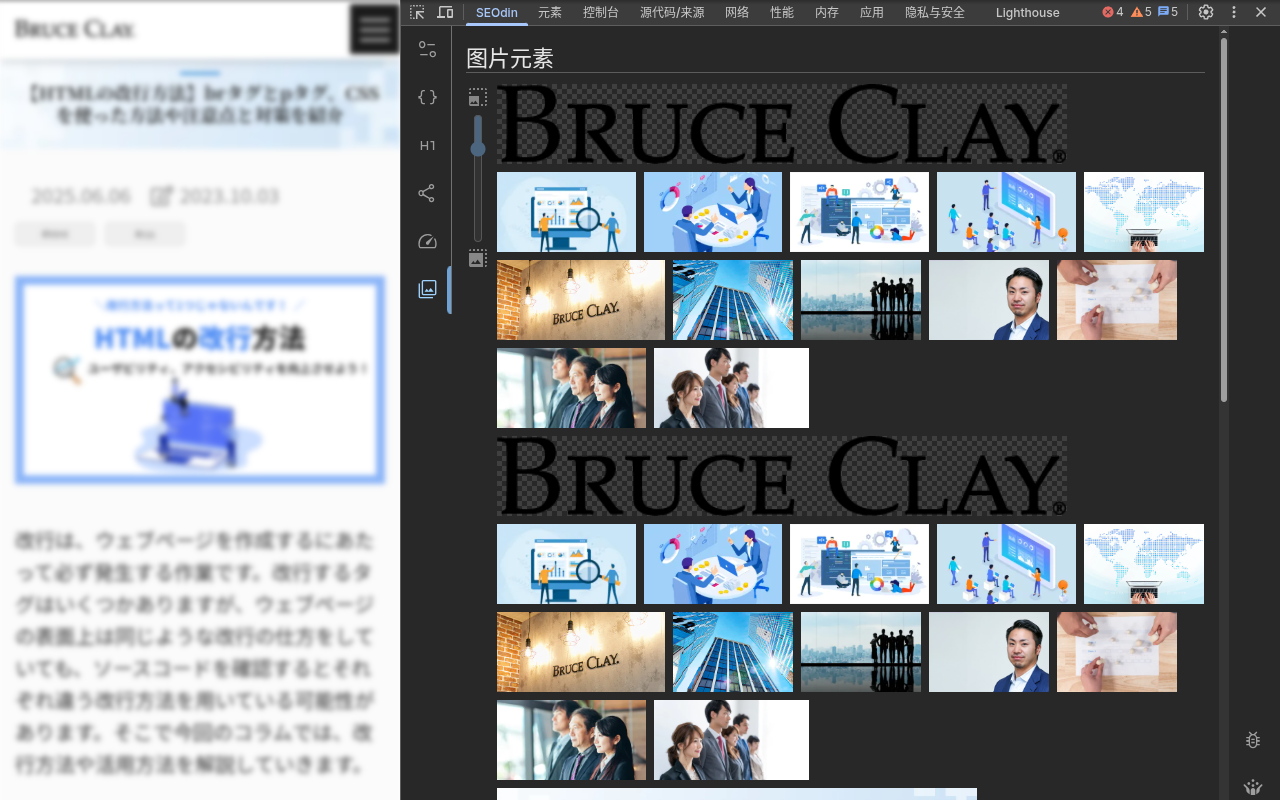
Task: Select the upper businesswoman with colleagues photo
Action: [x=731, y=388]
